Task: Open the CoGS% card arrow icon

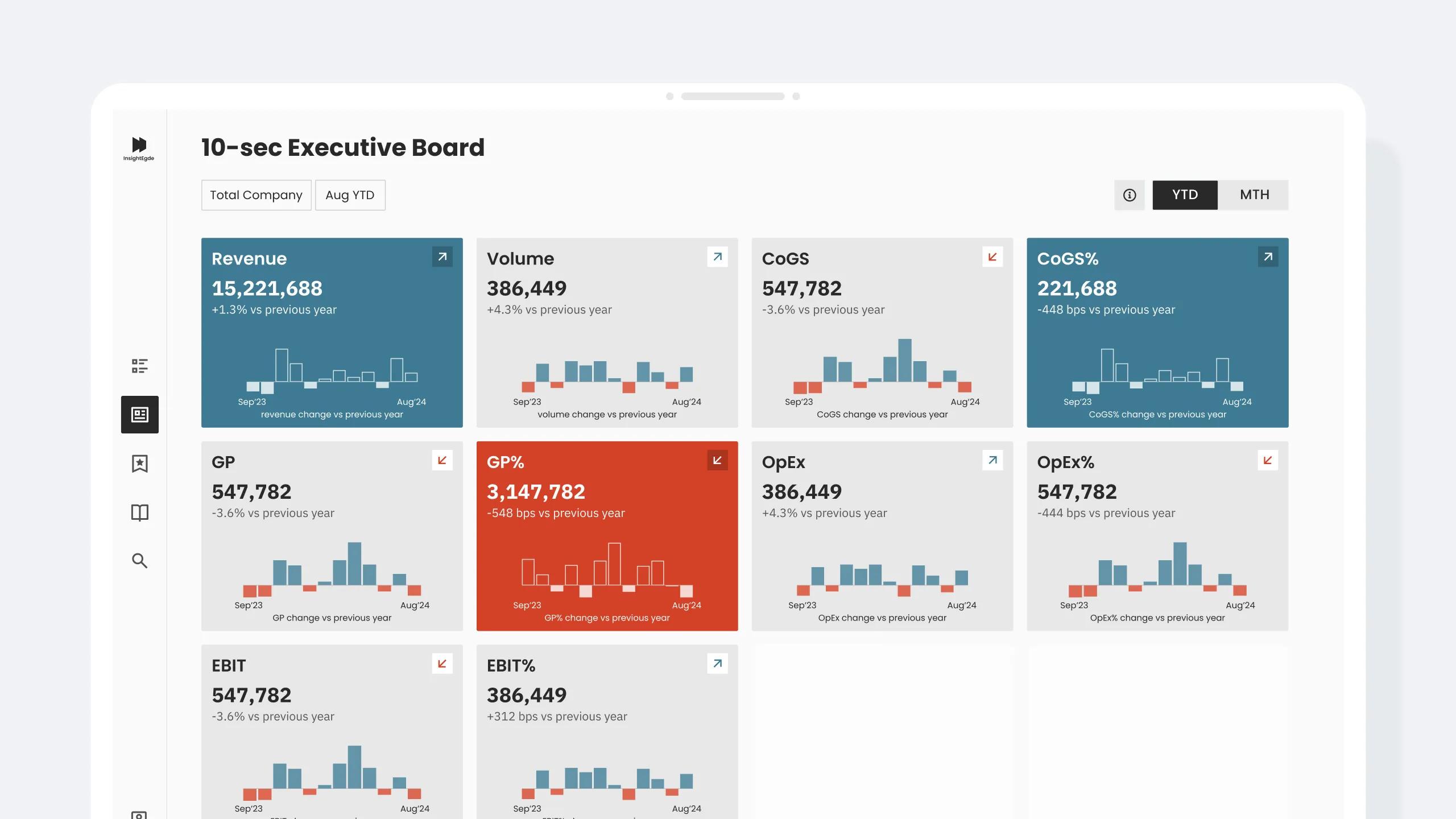Action: (x=1268, y=257)
